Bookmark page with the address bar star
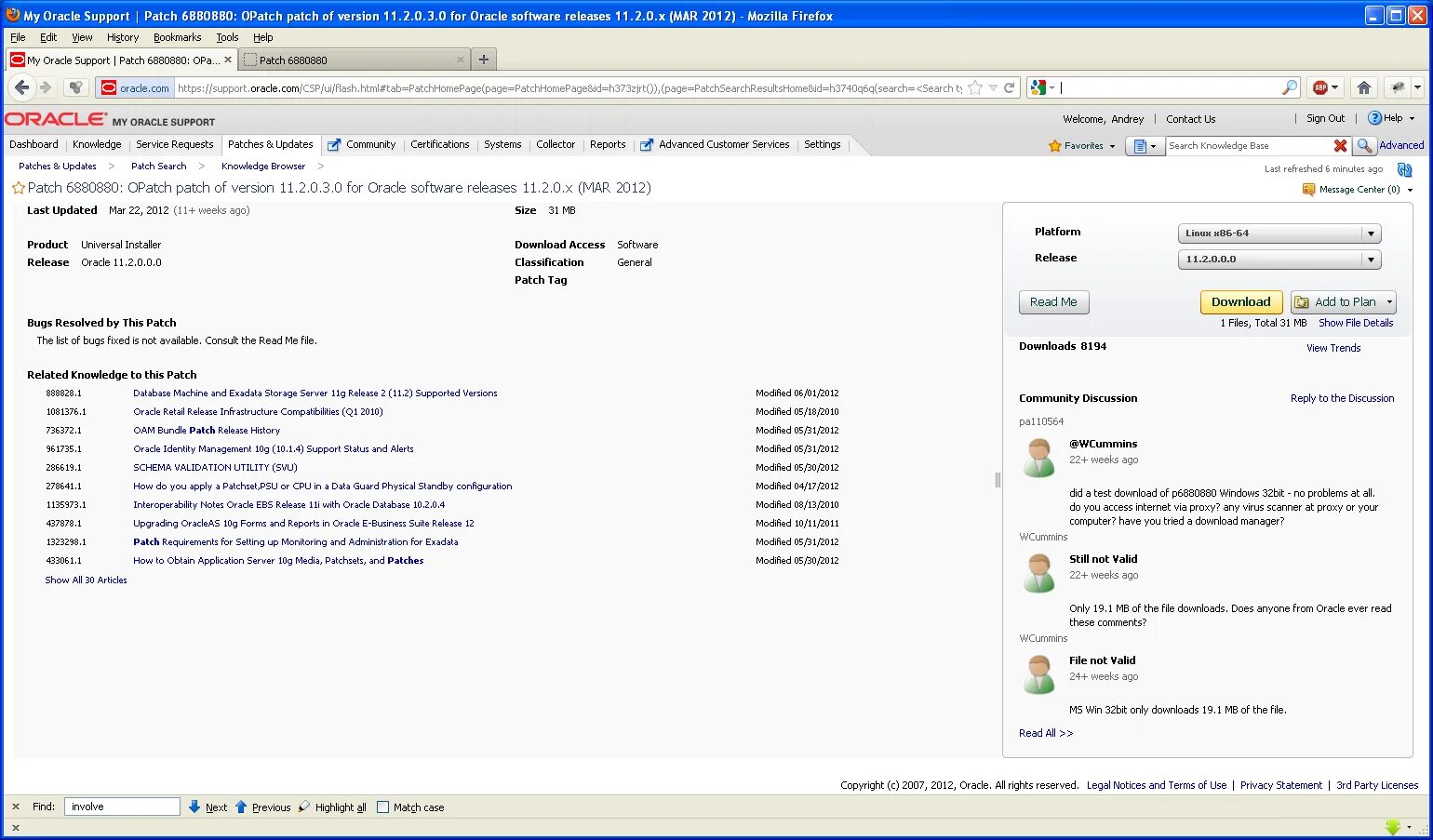The image size is (1433, 840). (x=975, y=87)
